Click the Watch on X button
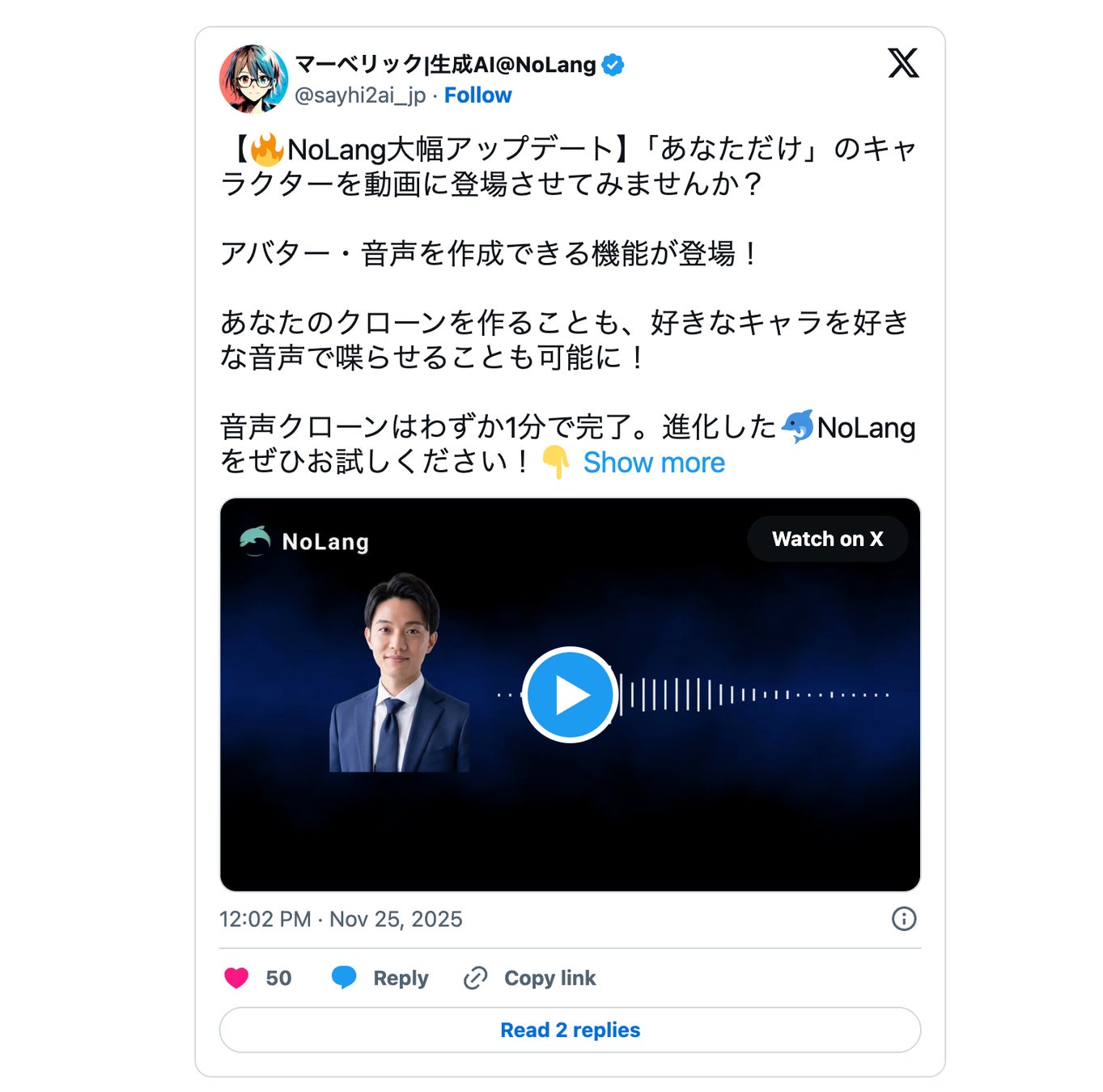1103x1092 pixels. [x=827, y=539]
